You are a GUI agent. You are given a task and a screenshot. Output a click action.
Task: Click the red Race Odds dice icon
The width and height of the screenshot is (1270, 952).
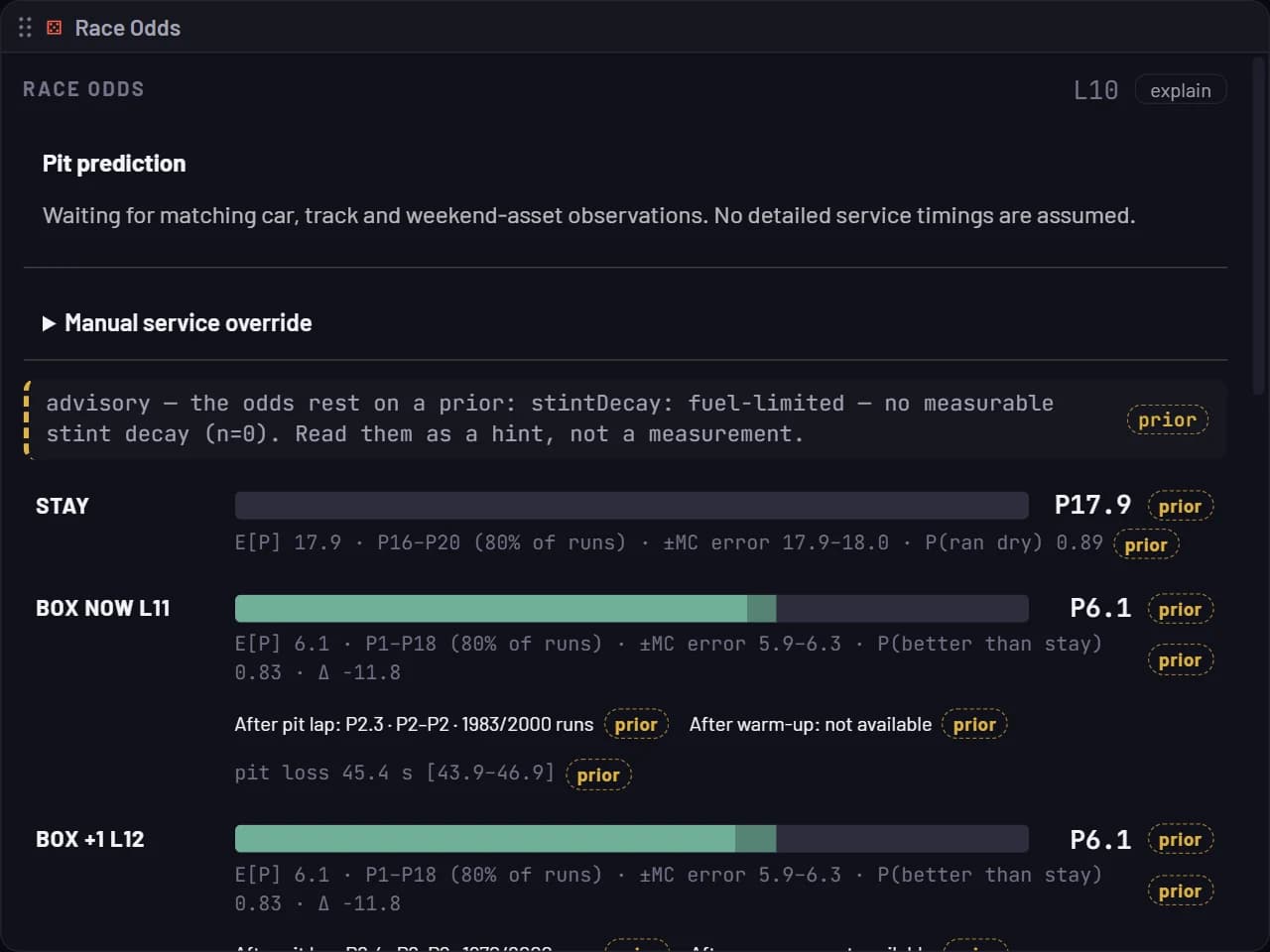pyautogui.click(x=55, y=28)
